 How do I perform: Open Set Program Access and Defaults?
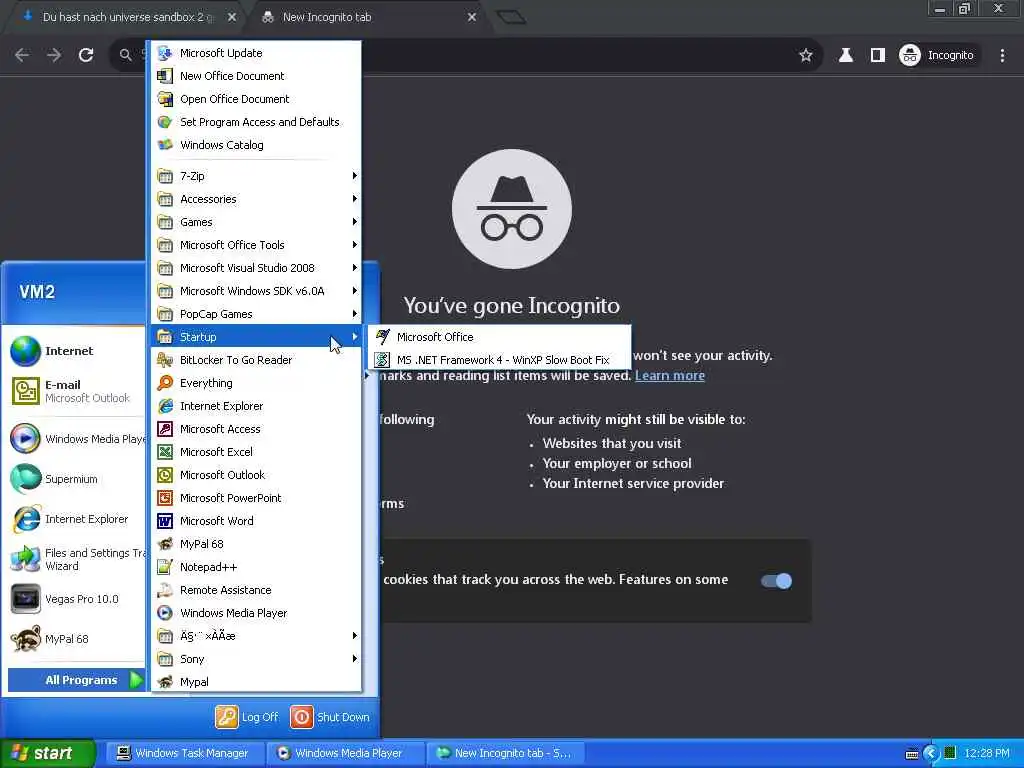[256, 121]
